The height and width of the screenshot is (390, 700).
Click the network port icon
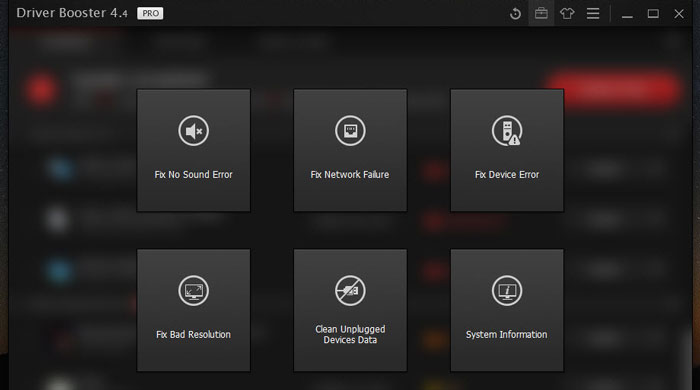(350, 131)
